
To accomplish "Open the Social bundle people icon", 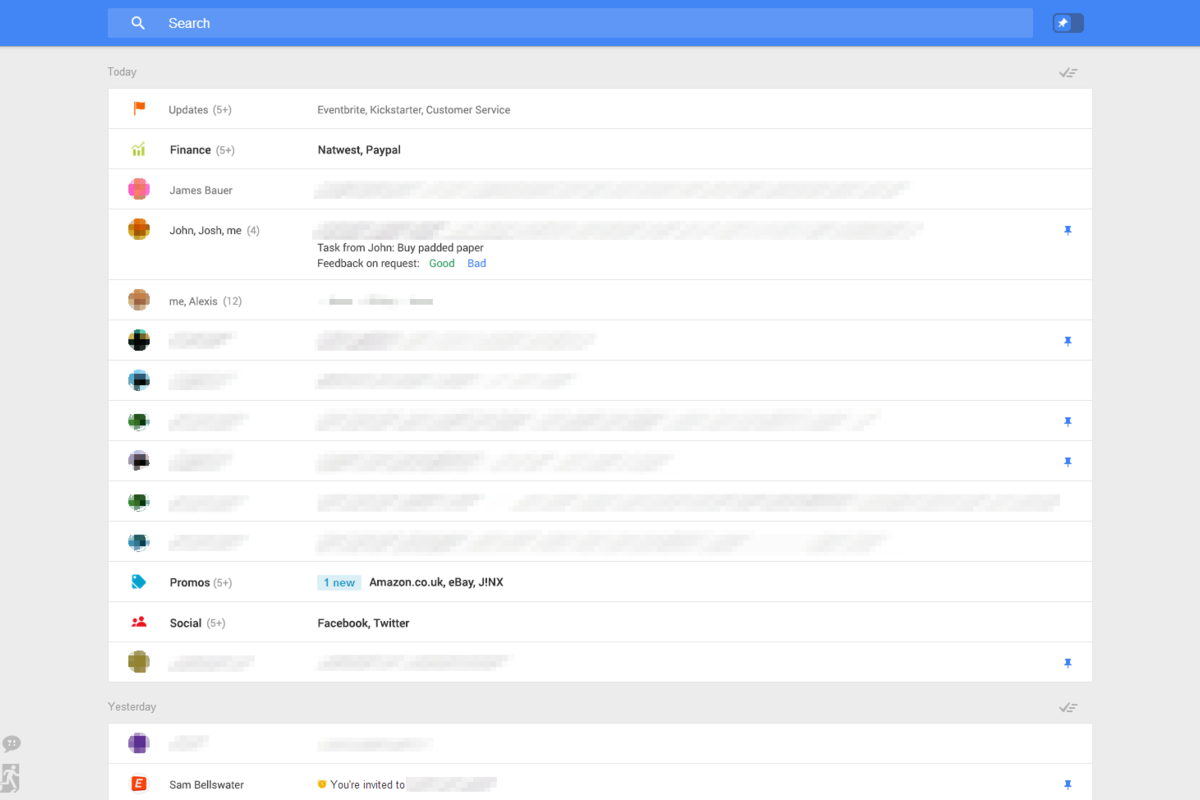I will click(x=139, y=621).
